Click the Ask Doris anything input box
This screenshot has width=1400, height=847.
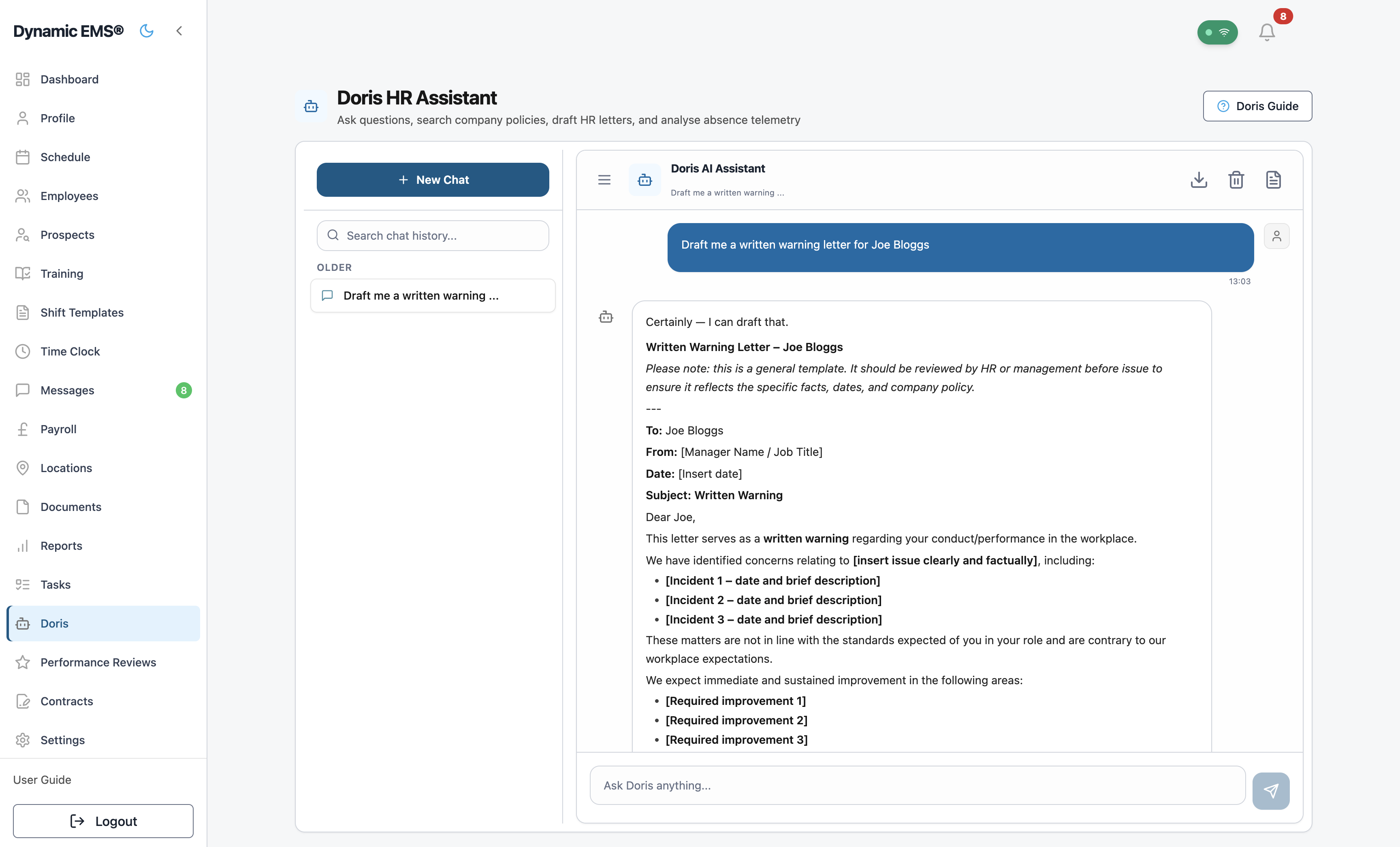click(917, 785)
